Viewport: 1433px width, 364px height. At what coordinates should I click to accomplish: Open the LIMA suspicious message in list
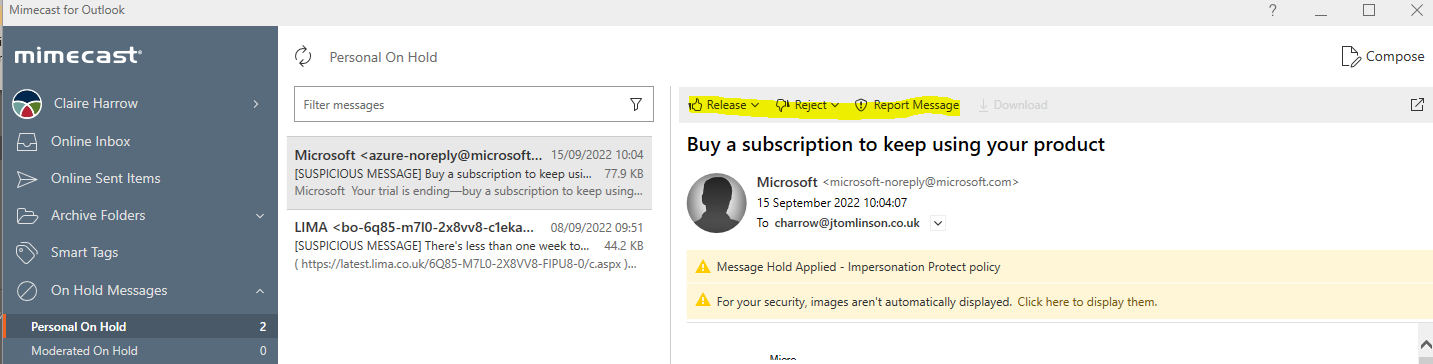click(469, 245)
